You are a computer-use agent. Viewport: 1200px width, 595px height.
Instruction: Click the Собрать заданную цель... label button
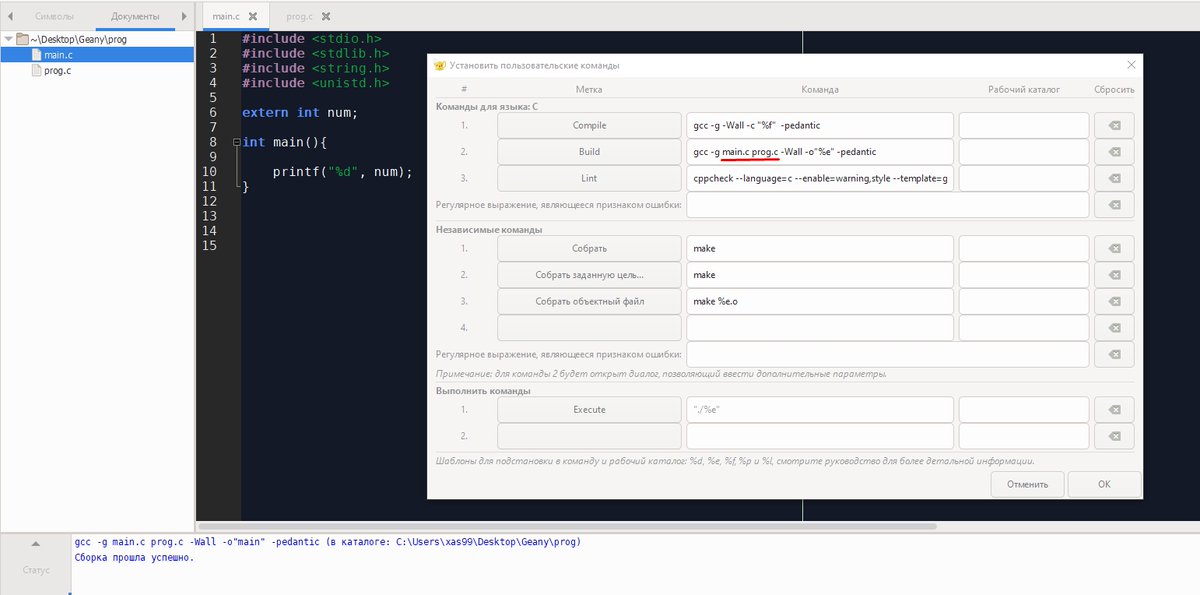[x=589, y=275]
